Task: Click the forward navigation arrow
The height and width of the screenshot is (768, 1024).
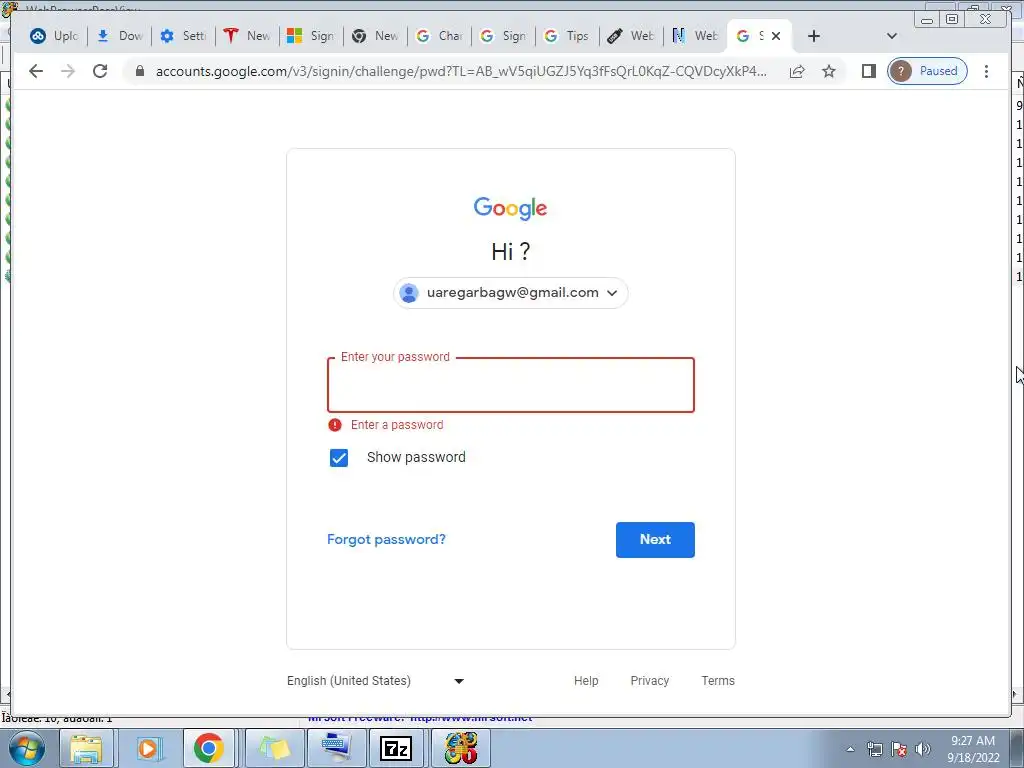Action: pos(68,71)
